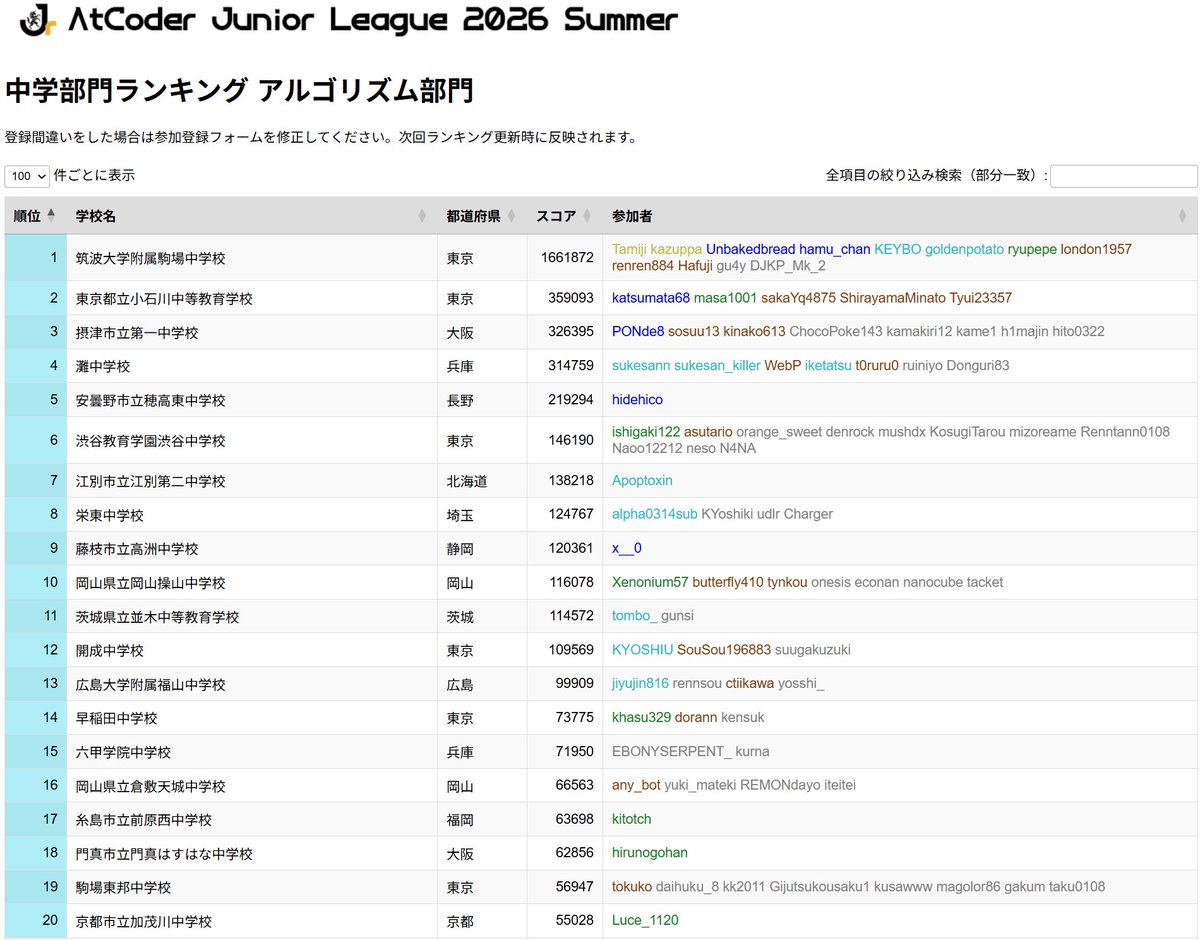Visit katsumata68's profile link
Screen dimensions: 1200x940
click(x=651, y=298)
